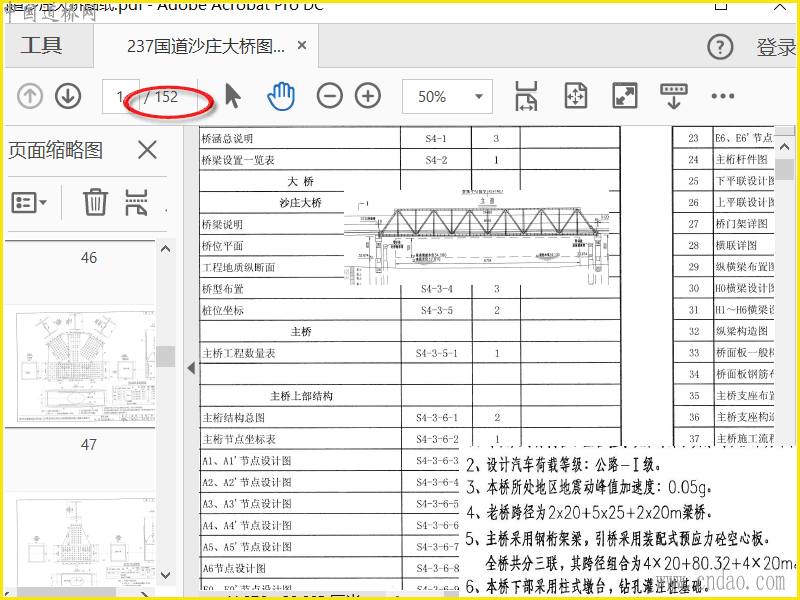Click the document vertical scrollbar thumb

pyautogui.click(x=785, y=169)
